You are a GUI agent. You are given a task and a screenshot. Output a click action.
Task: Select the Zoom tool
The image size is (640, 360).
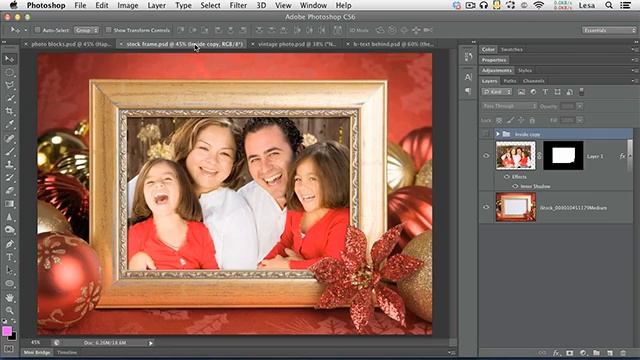(9, 311)
